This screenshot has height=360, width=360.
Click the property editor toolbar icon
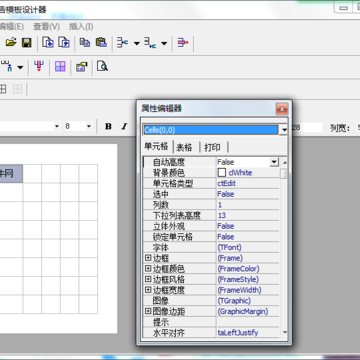click(x=82, y=67)
